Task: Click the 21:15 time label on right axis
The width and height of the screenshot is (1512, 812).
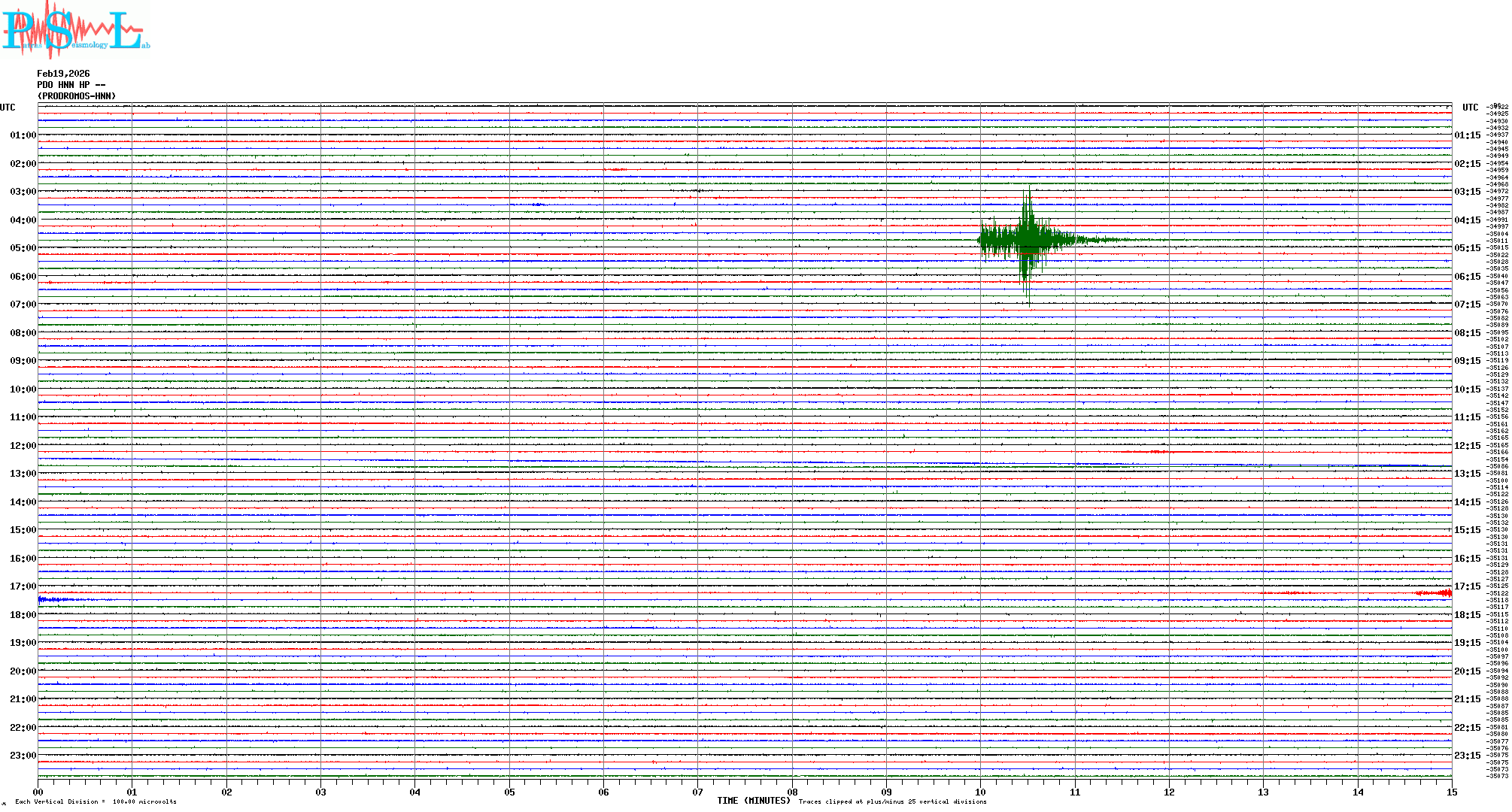Action: click(1467, 699)
